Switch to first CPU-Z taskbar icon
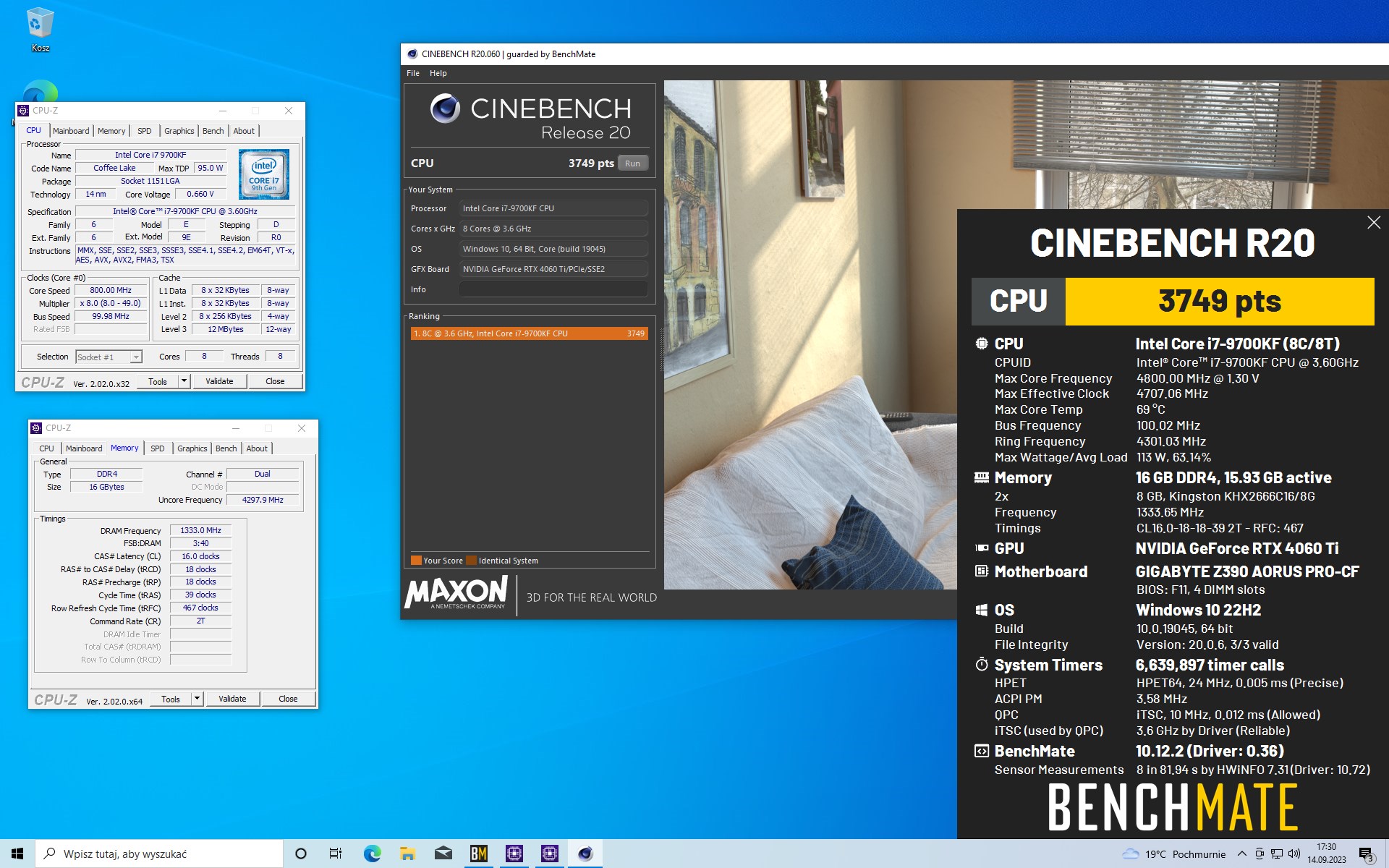 click(514, 854)
